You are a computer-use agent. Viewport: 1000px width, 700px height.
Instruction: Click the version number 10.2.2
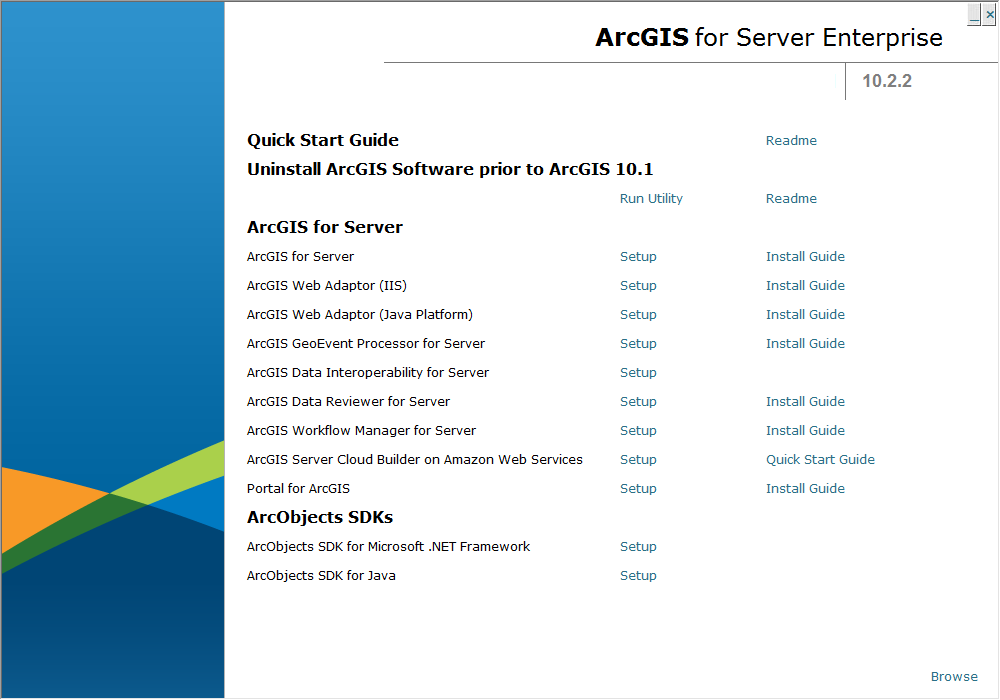click(886, 81)
